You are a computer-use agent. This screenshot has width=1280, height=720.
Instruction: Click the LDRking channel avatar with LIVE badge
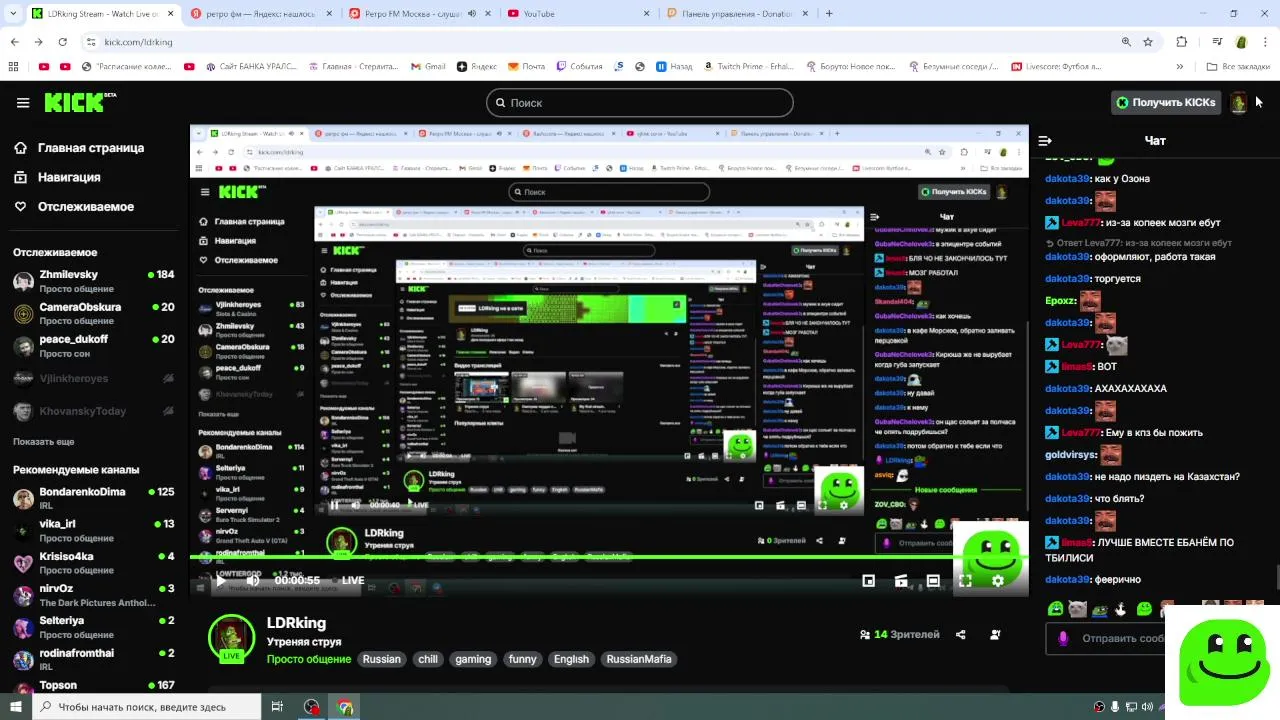tap(231, 638)
